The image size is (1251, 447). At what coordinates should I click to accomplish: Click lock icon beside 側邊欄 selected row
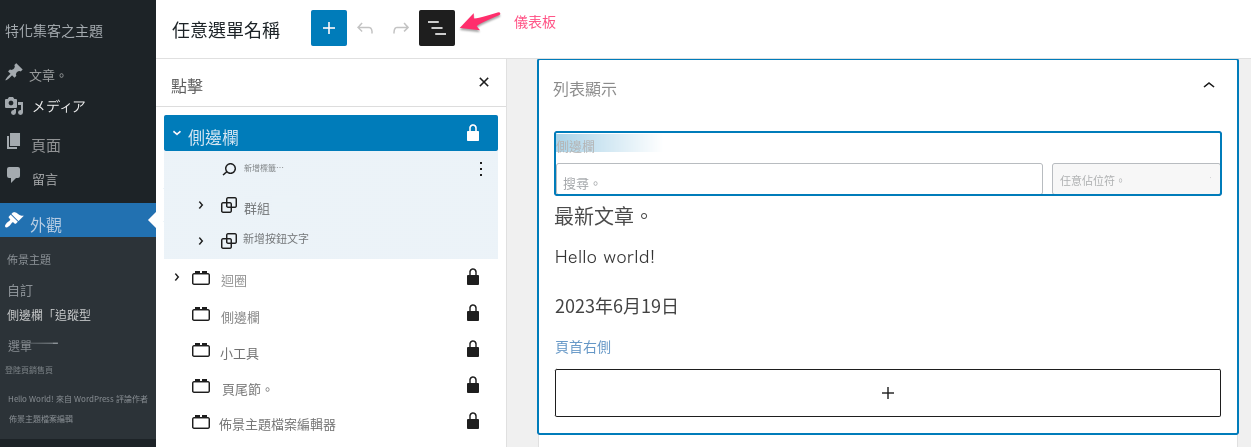tap(473, 134)
